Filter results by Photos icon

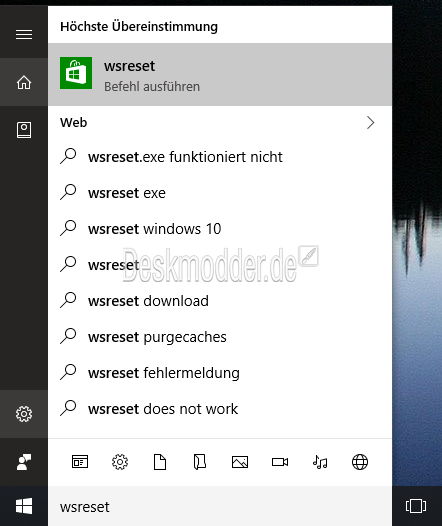[240, 462]
